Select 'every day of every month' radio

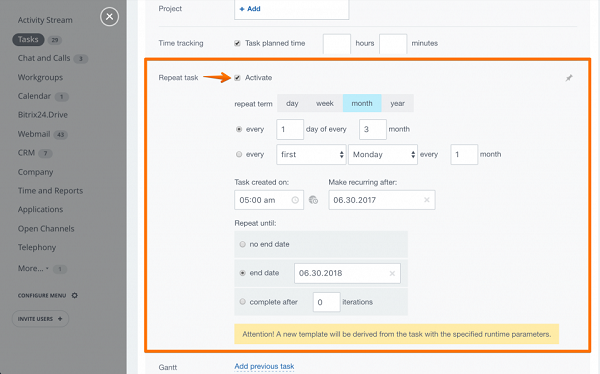click(239, 129)
